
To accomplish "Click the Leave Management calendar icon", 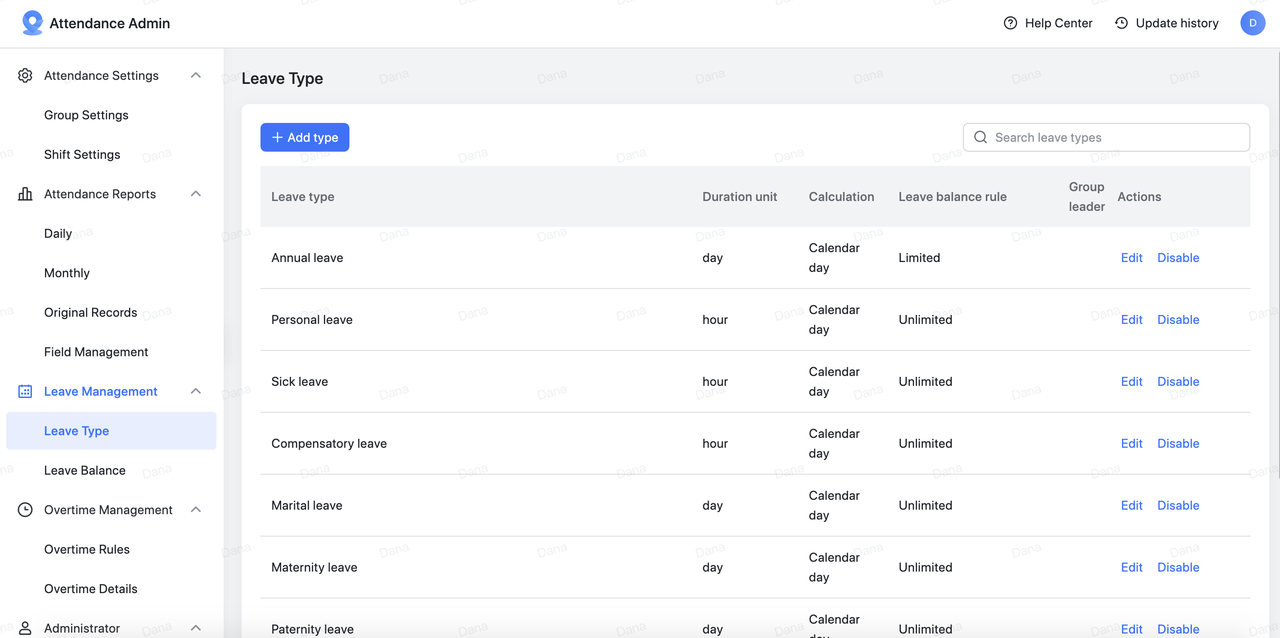I will point(25,392).
